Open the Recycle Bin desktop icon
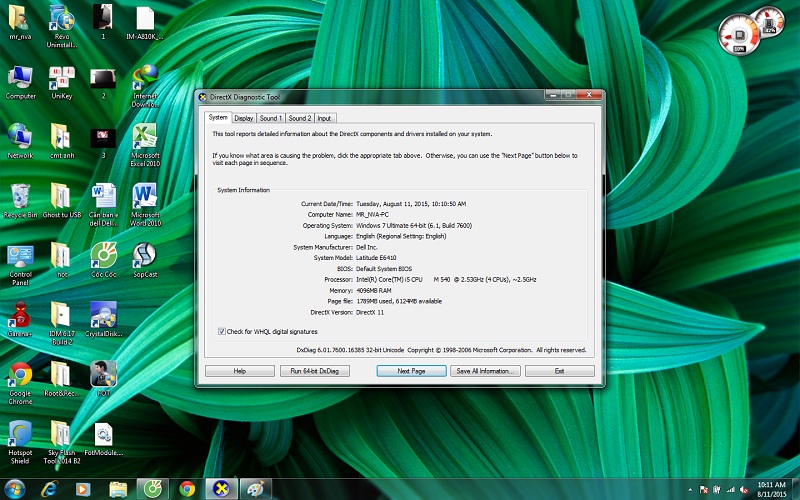Viewport: 800px width, 500px height. (x=20, y=195)
